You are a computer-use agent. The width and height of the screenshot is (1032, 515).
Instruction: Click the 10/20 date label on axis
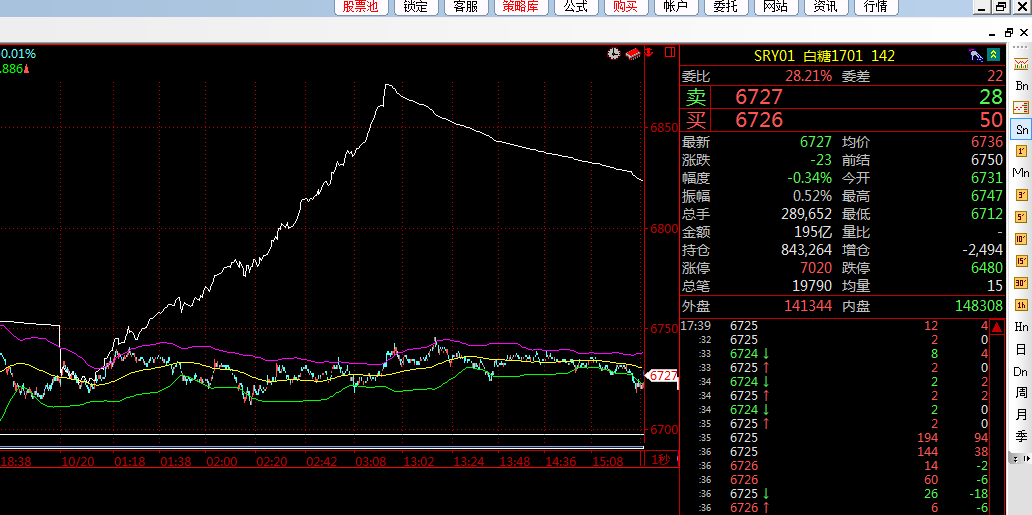[x=77, y=461]
